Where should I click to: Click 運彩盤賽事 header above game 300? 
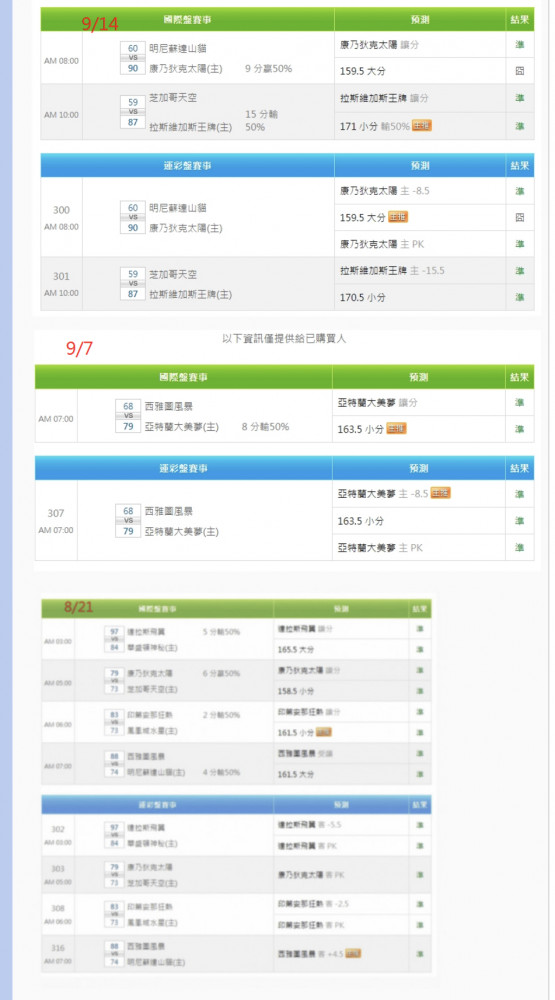click(187, 166)
